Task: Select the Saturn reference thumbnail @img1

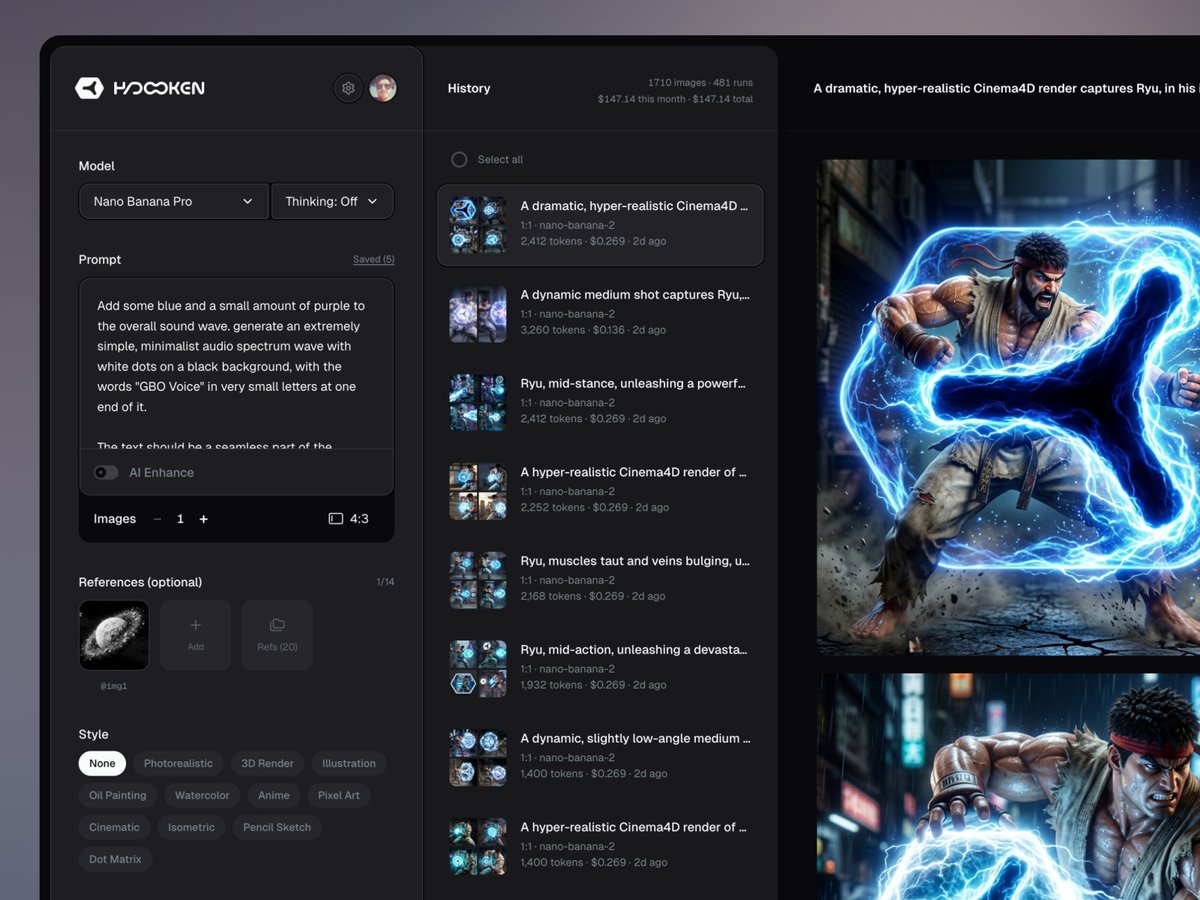Action: pyautogui.click(x=114, y=635)
